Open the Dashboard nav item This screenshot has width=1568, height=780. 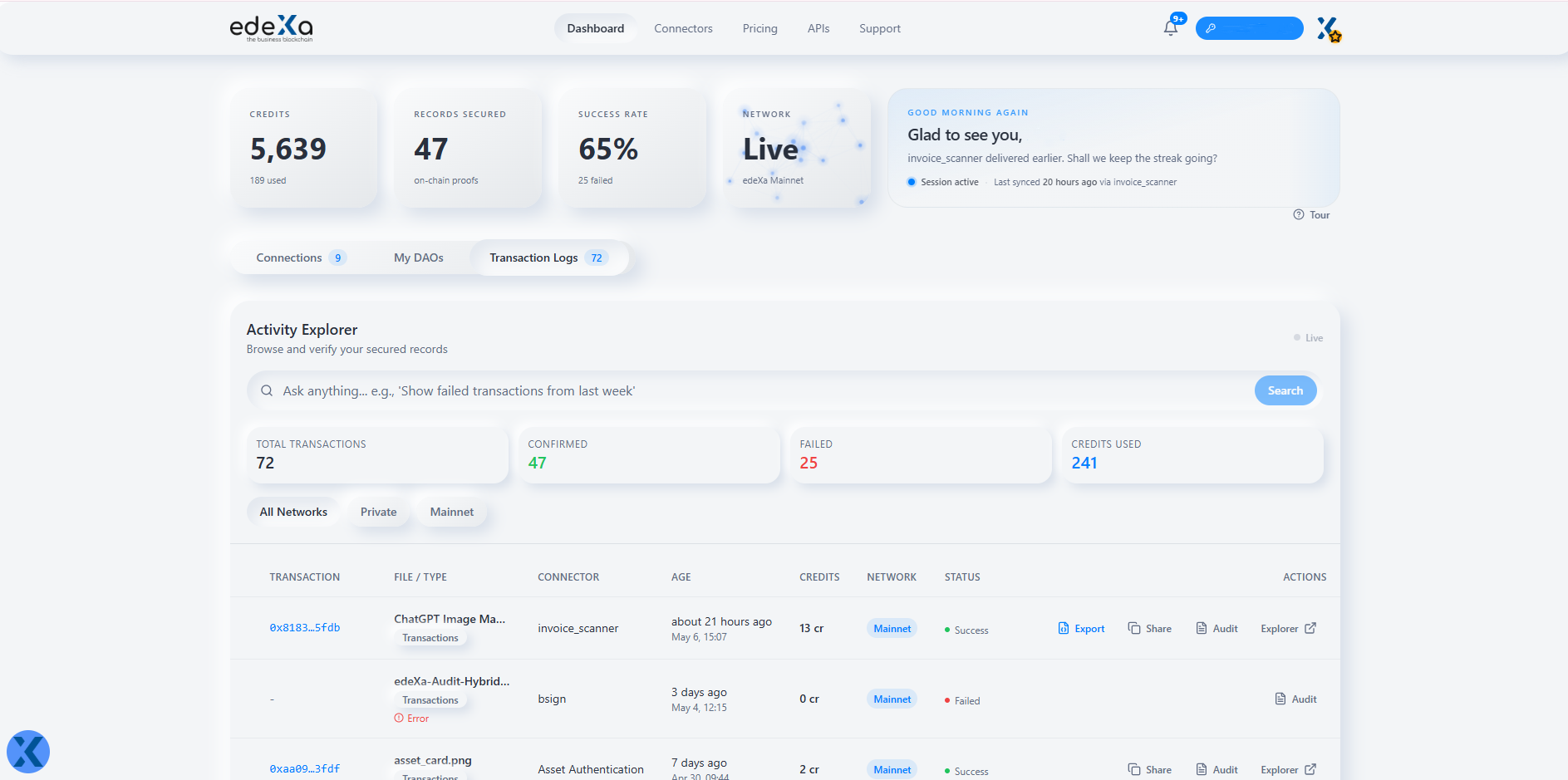click(x=596, y=28)
